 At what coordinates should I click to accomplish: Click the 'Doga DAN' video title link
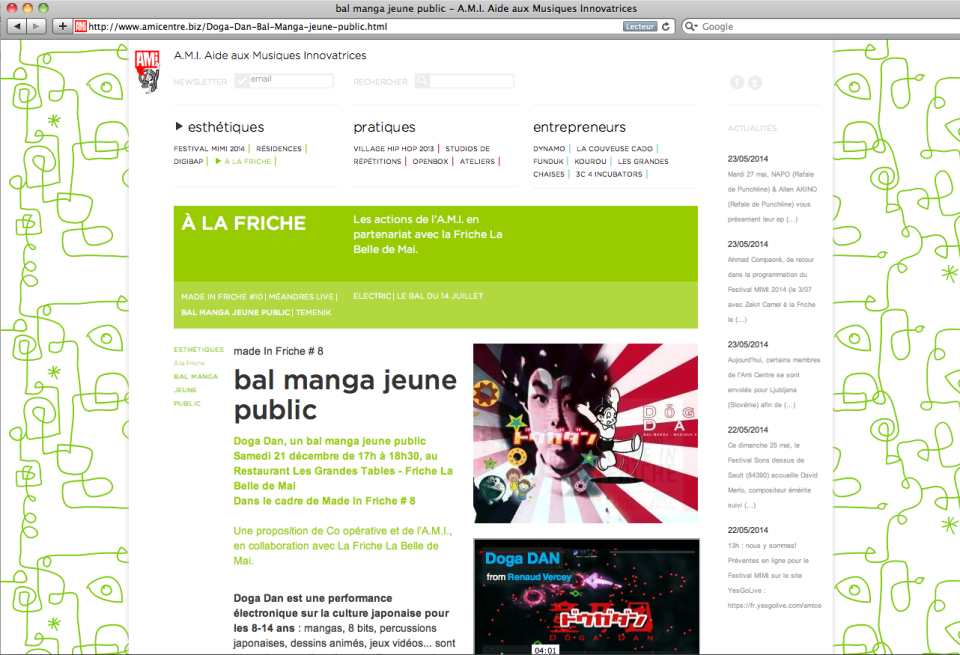click(522, 558)
